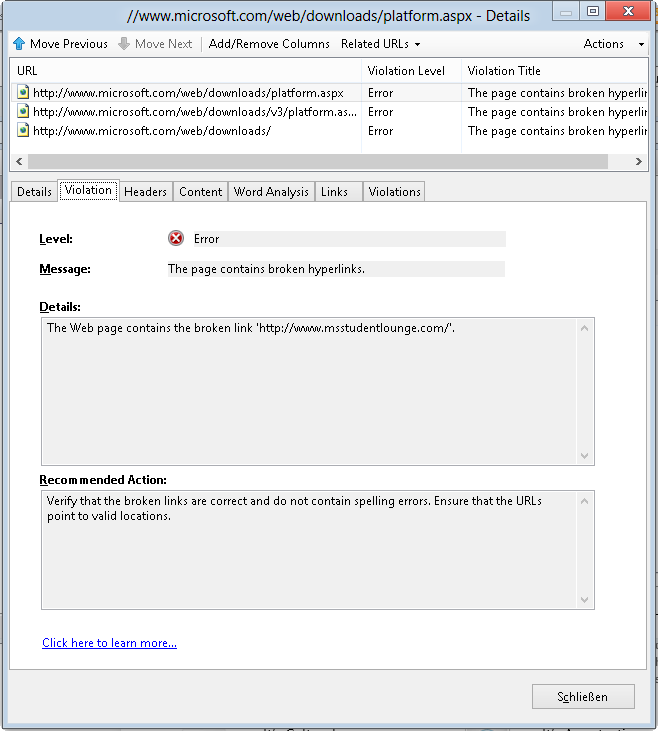Open the Violations tab
Image resolution: width=658 pixels, height=731 pixels.
pyautogui.click(x=394, y=192)
